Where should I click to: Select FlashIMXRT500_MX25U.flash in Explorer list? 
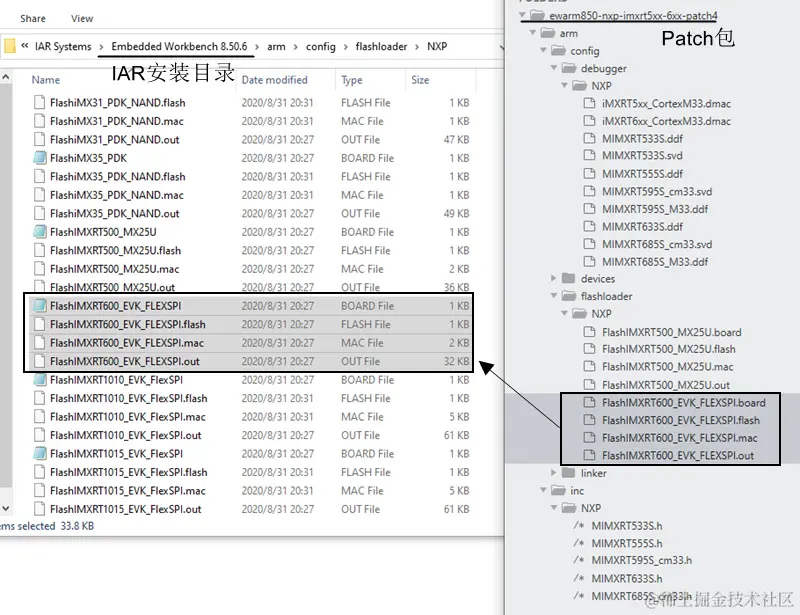[x=115, y=250]
